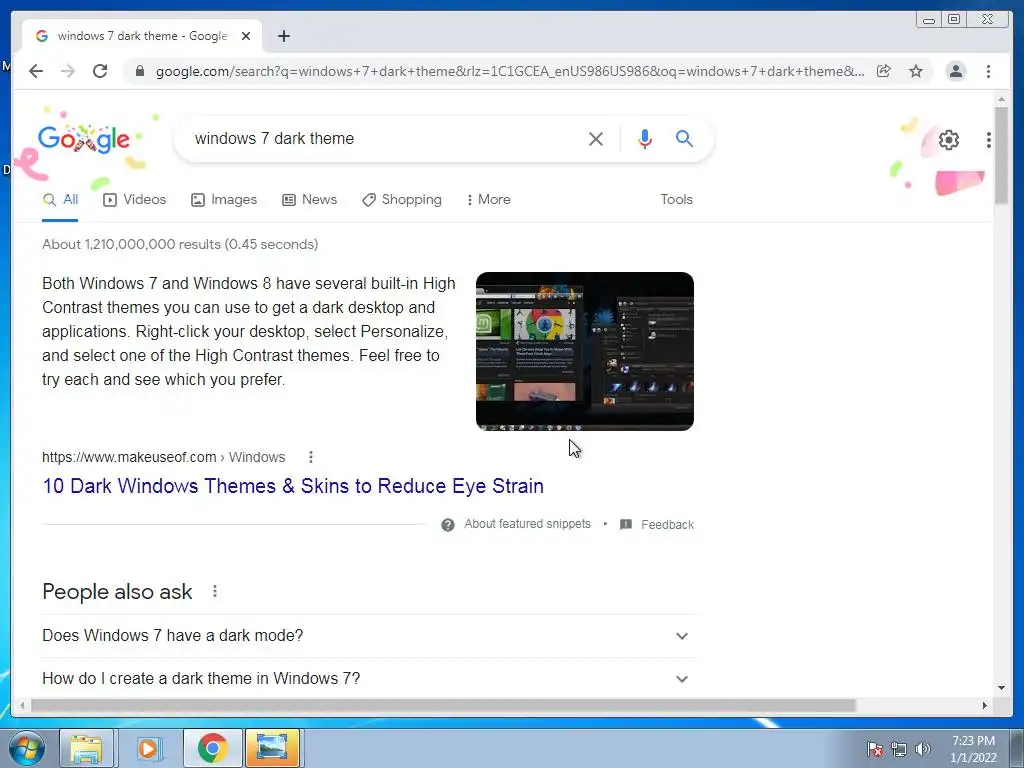Open options for makeuseof result
The height and width of the screenshot is (768, 1024).
pos(311,457)
